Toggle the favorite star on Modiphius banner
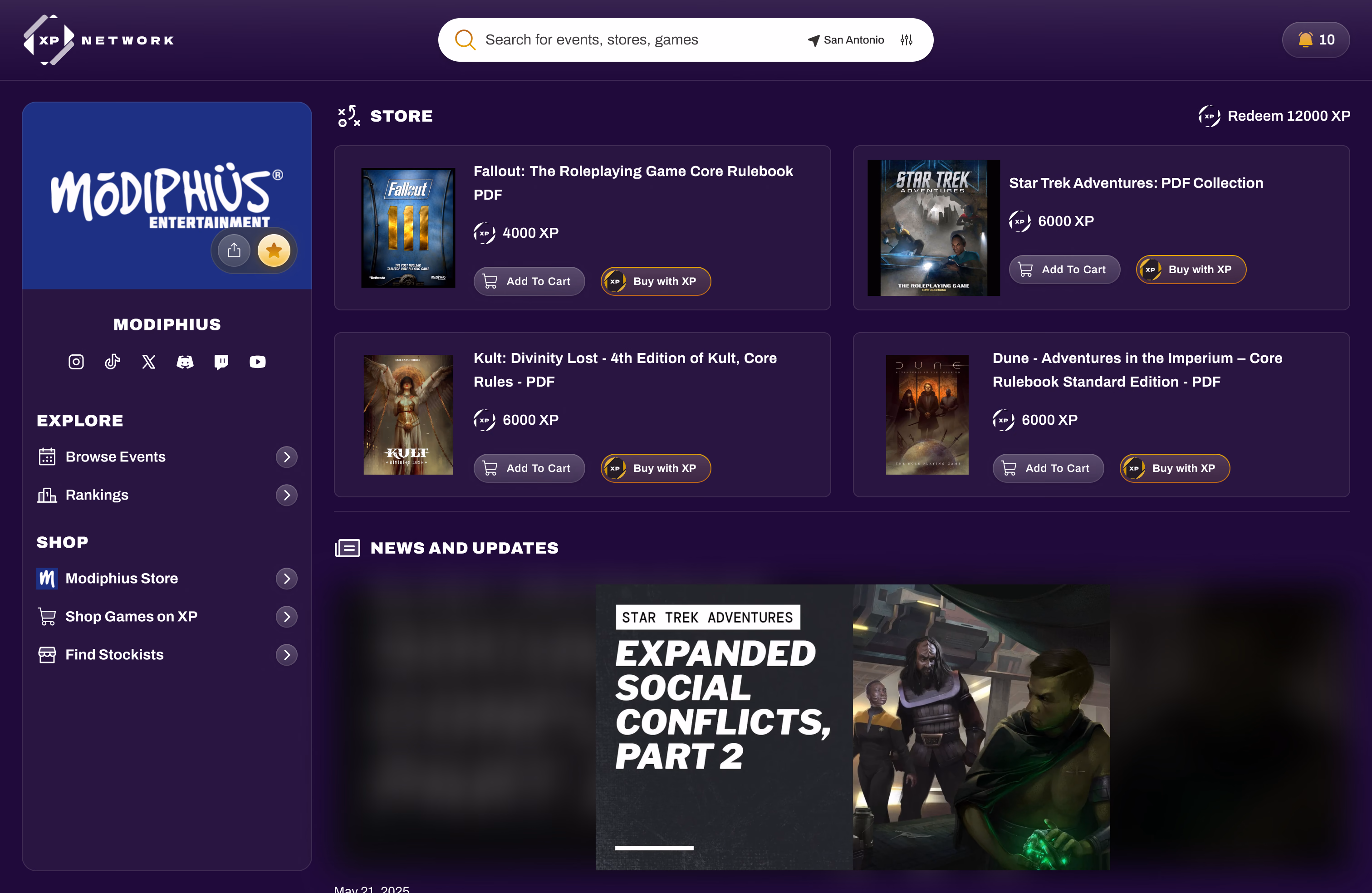The image size is (1372, 893). pyautogui.click(x=274, y=250)
